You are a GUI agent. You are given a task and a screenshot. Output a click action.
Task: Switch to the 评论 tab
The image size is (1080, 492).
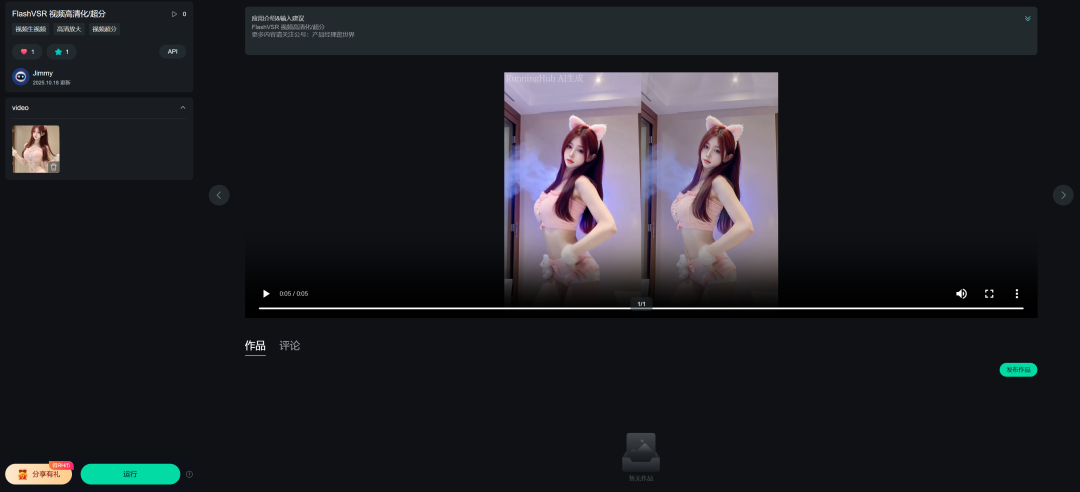tap(290, 346)
